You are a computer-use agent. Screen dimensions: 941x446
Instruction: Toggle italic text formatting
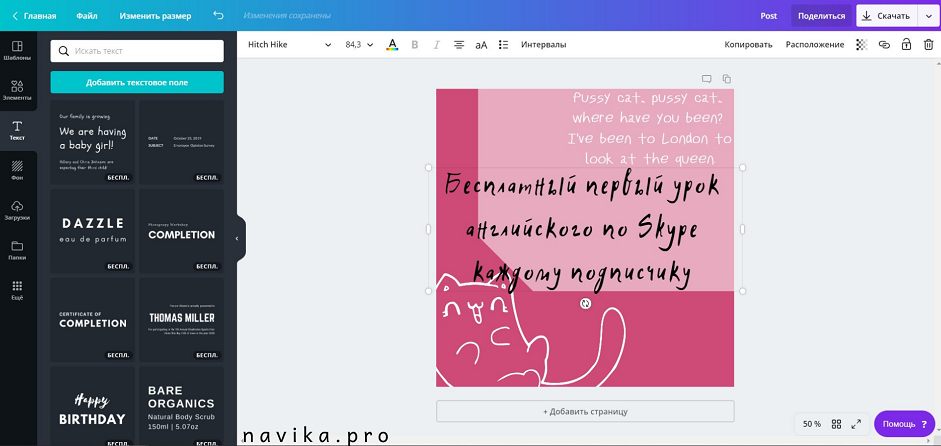point(436,45)
